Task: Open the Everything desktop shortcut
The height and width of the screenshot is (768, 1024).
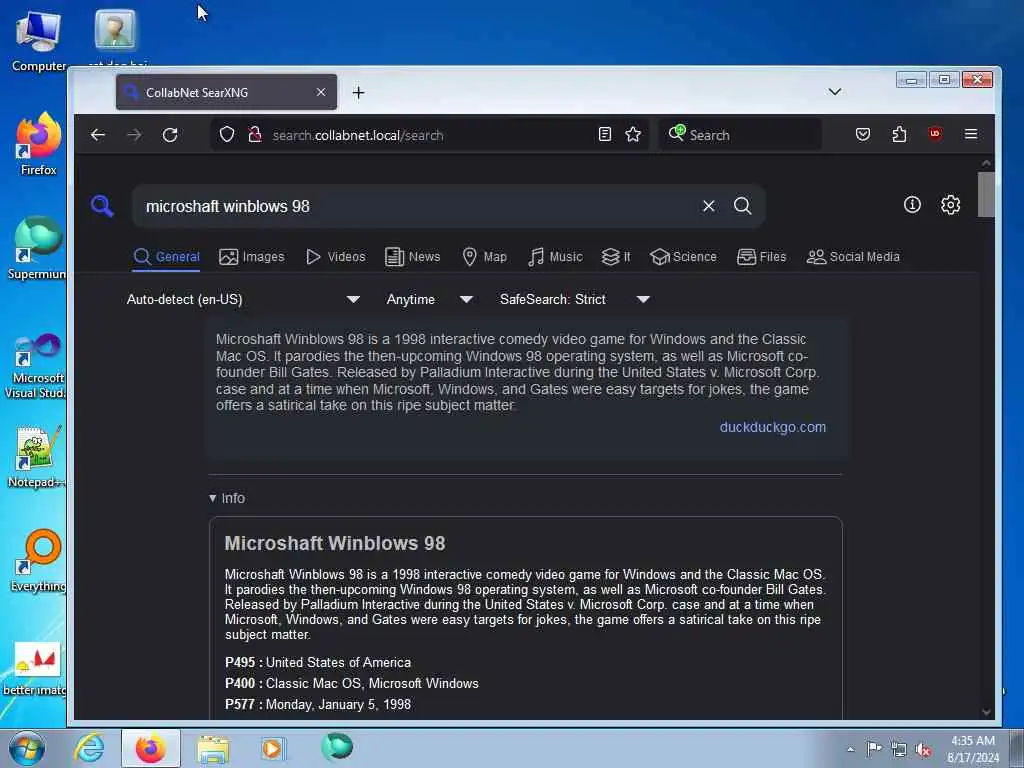Action: pyautogui.click(x=39, y=560)
